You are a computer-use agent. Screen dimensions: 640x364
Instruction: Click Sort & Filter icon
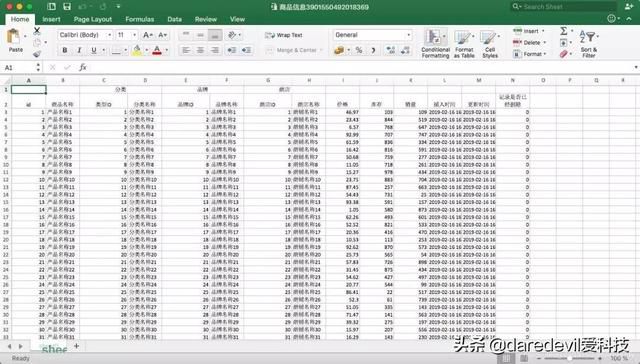(589, 43)
